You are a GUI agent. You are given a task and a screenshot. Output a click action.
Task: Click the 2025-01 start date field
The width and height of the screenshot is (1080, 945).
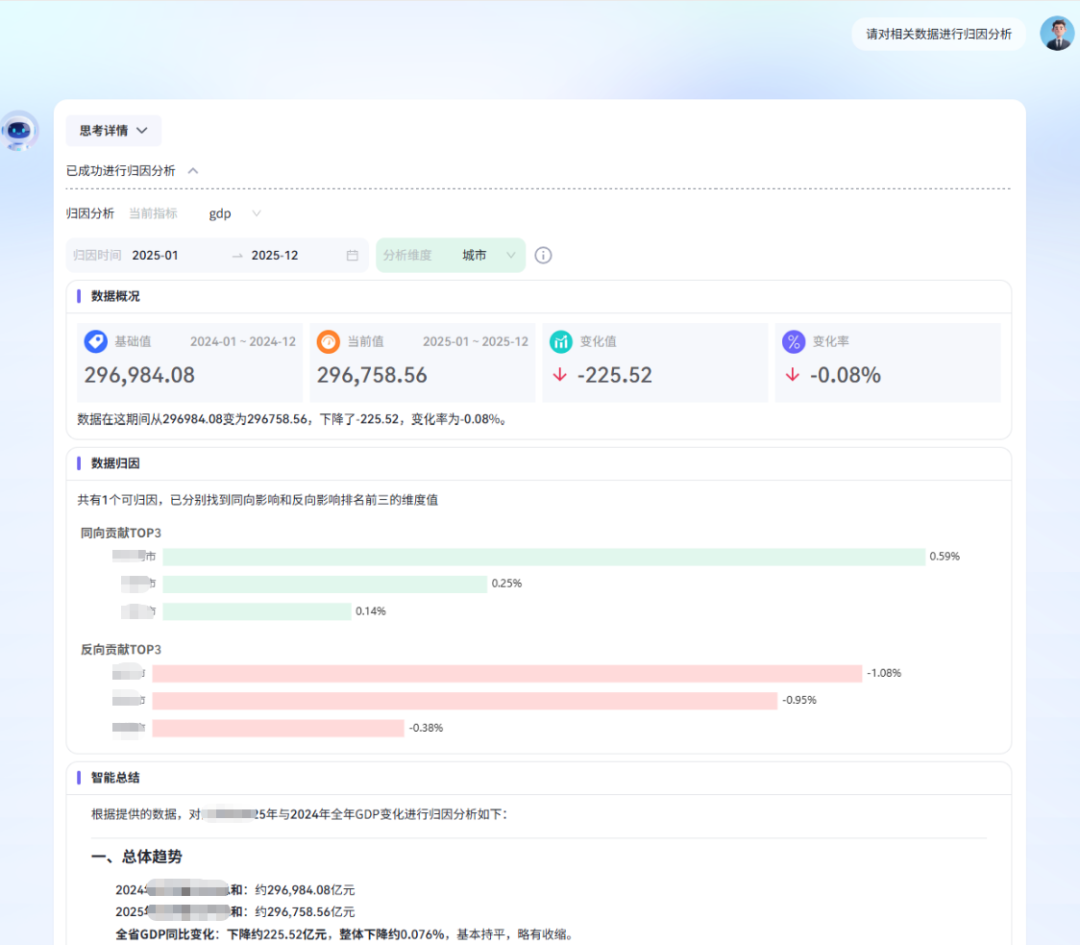click(x=155, y=256)
